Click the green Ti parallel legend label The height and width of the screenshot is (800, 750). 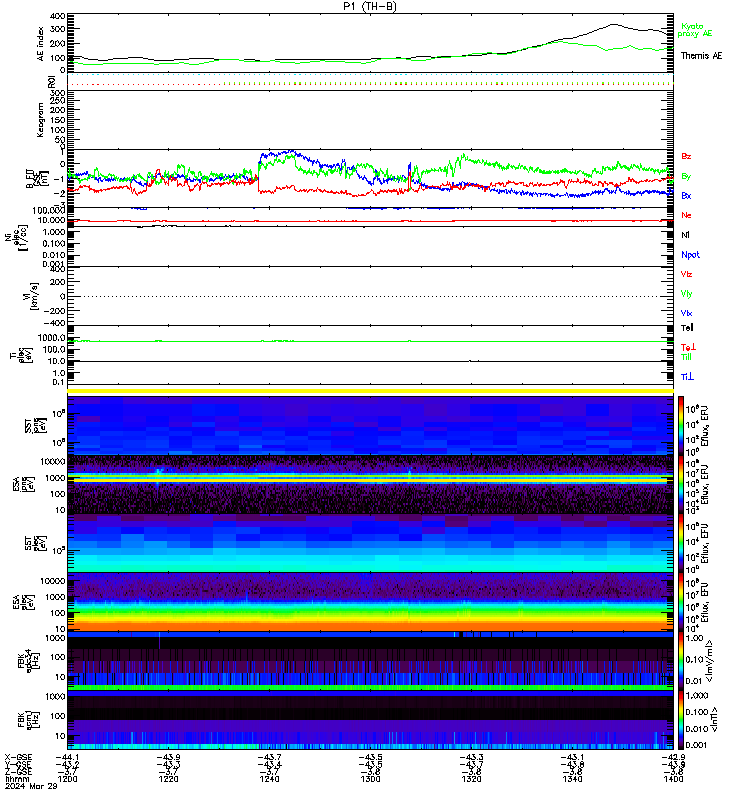pos(686,357)
